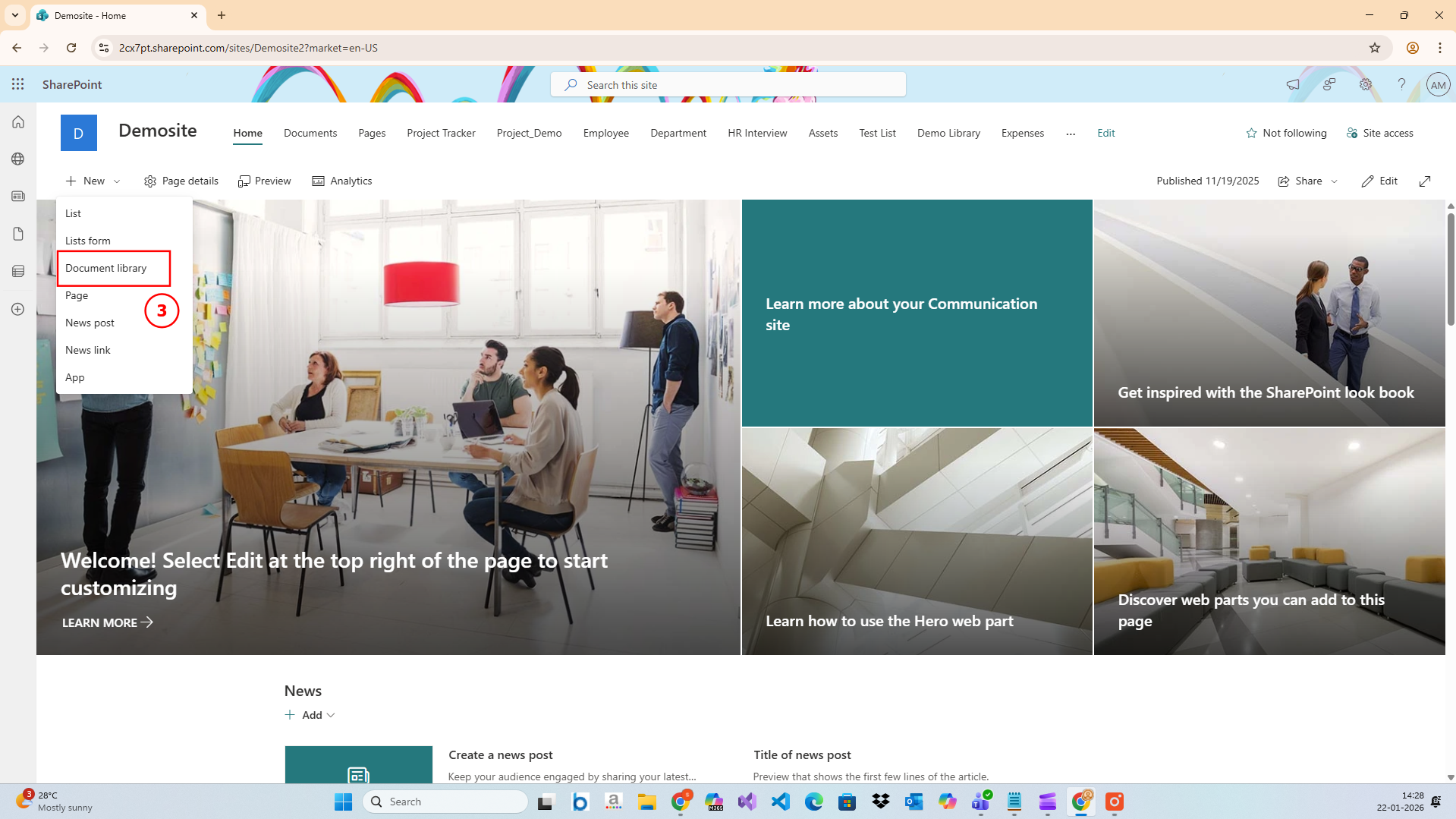Open the AM account profile avatar
The image size is (1456, 819).
1438,85
